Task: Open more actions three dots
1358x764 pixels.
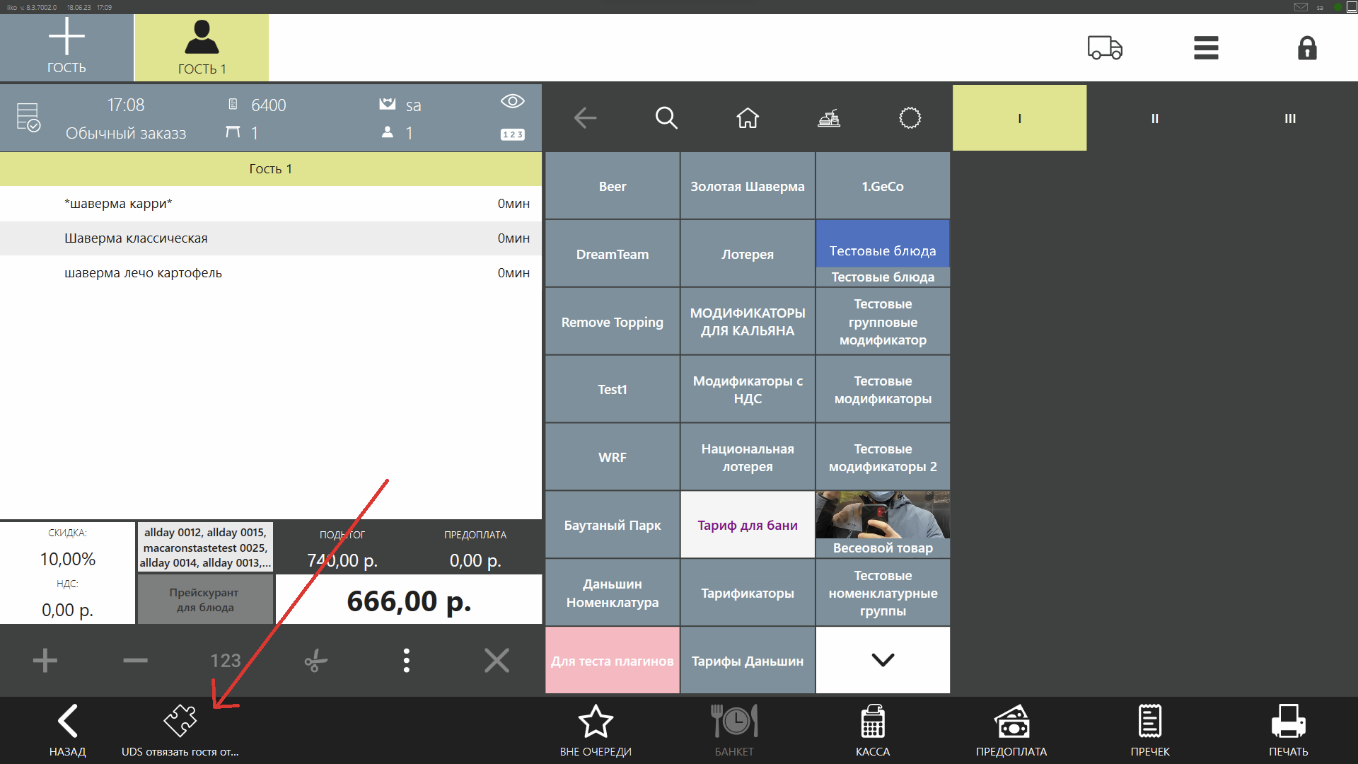Action: [x=406, y=660]
